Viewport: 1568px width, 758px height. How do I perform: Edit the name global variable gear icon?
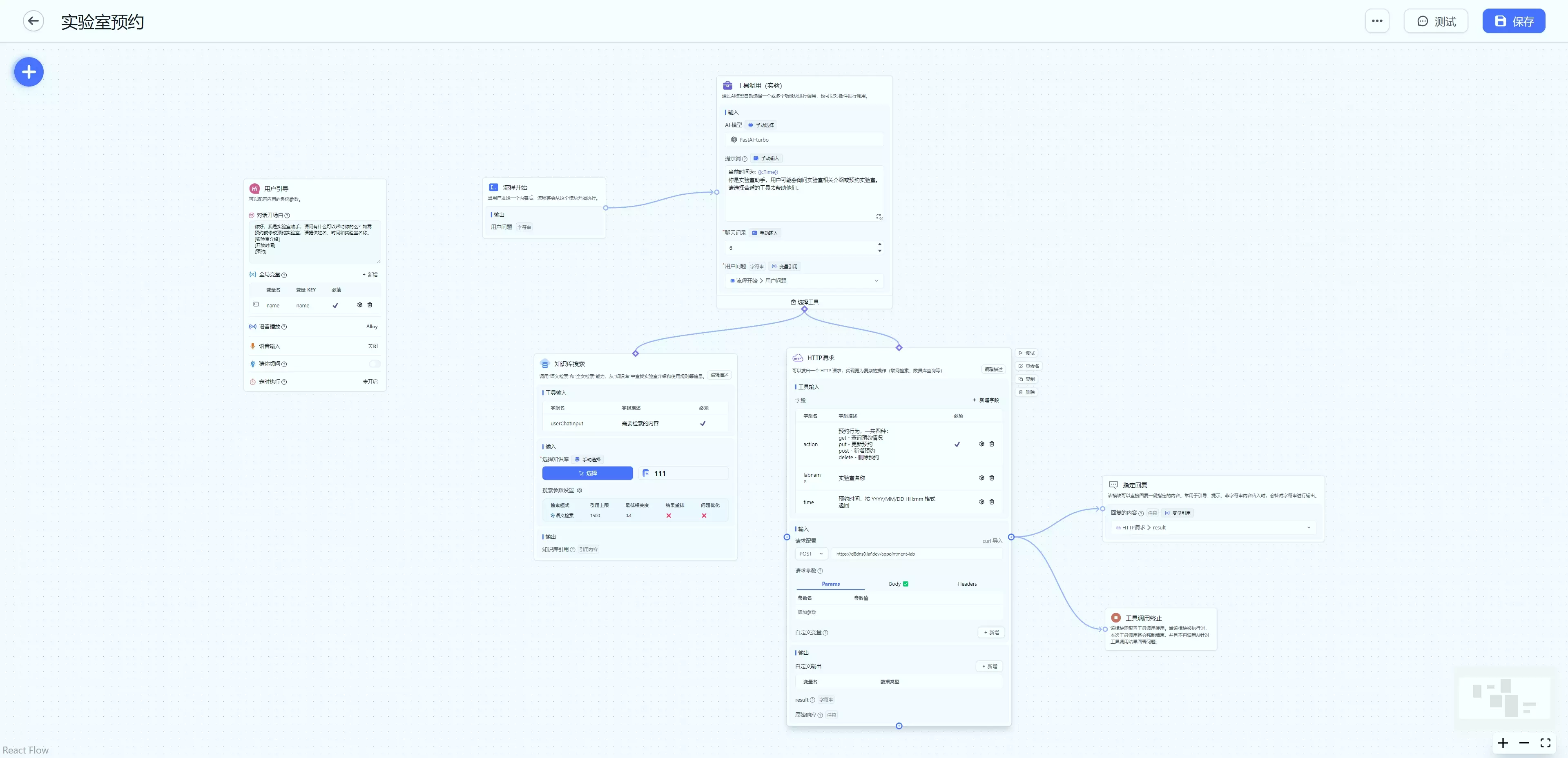pyautogui.click(x=359, y=305)
